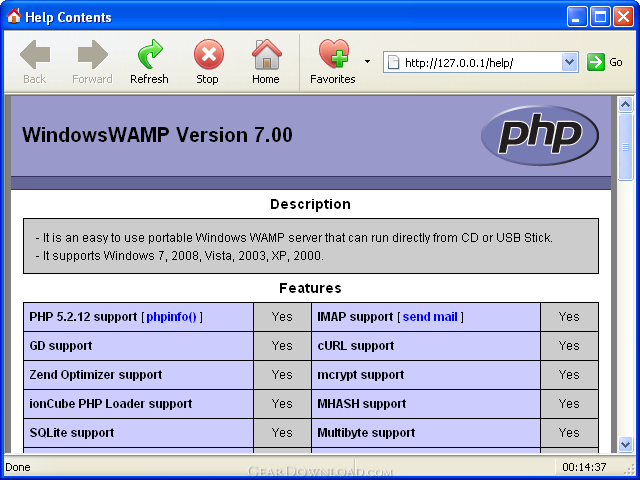This screenshot has height=480, width=640.
Task: Click Yes next to cURL support
Action: [569, 346]
